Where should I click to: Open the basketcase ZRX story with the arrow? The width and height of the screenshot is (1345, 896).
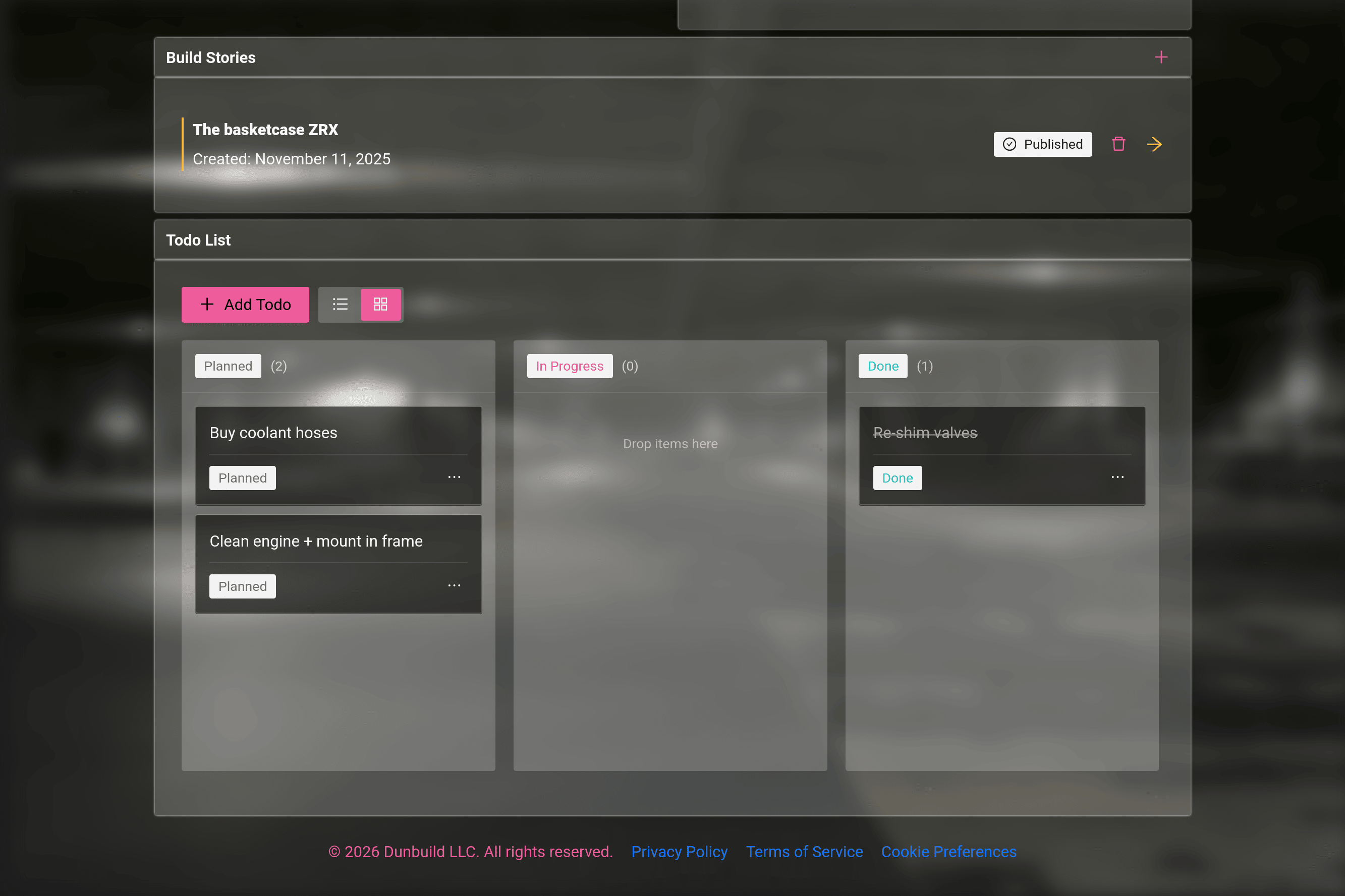[1155, 144]
